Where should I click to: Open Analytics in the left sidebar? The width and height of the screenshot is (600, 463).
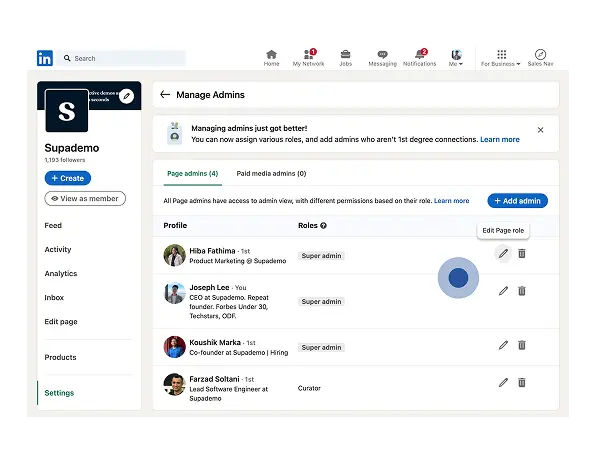(60, 274)
